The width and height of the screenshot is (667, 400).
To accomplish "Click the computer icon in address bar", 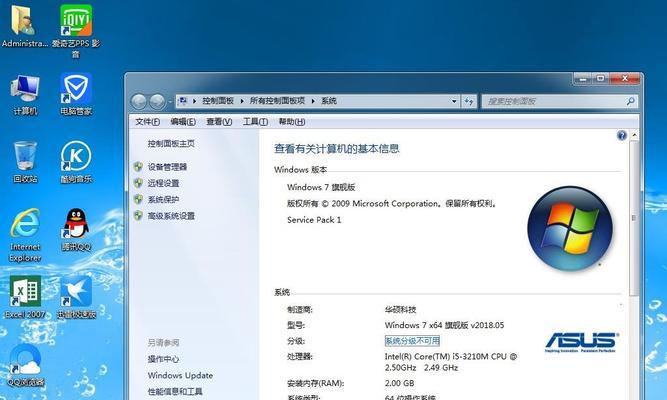I will (x=183, y=101).
